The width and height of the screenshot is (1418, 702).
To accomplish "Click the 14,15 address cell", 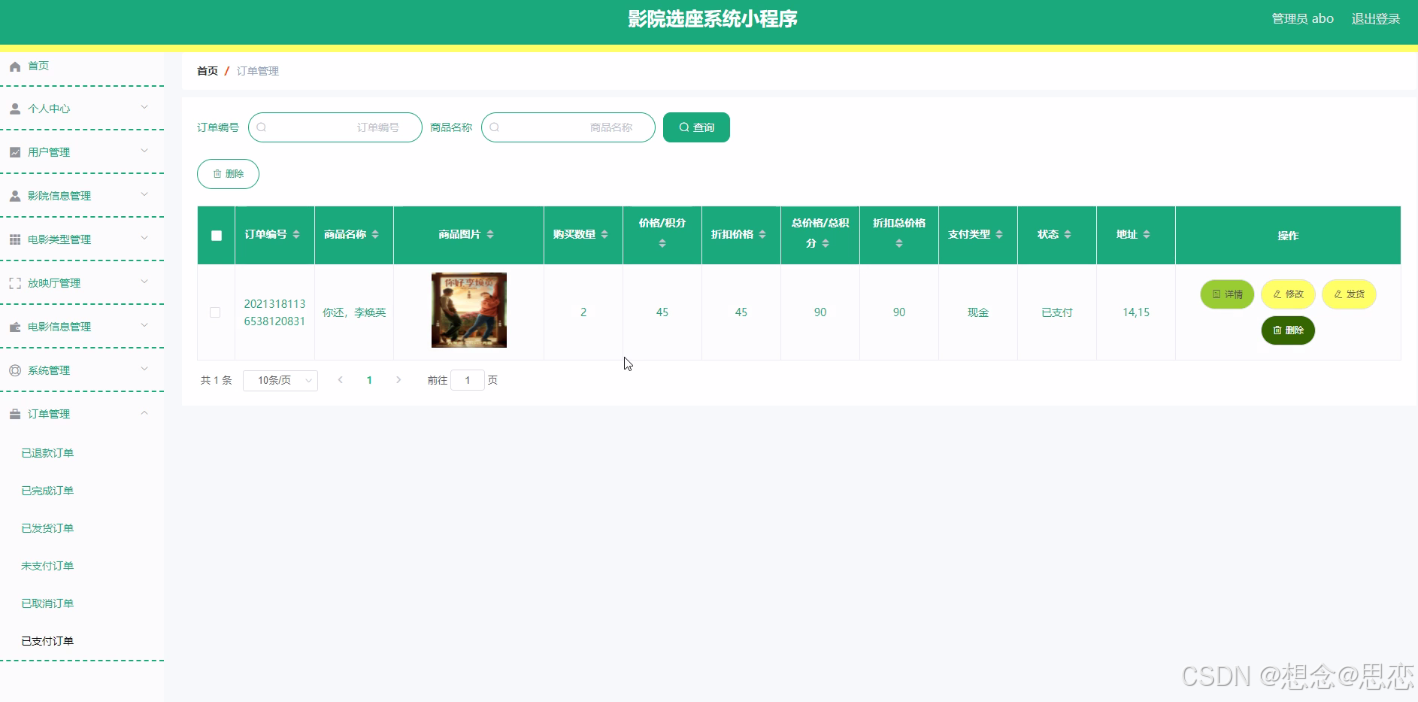I will 1136,313.
